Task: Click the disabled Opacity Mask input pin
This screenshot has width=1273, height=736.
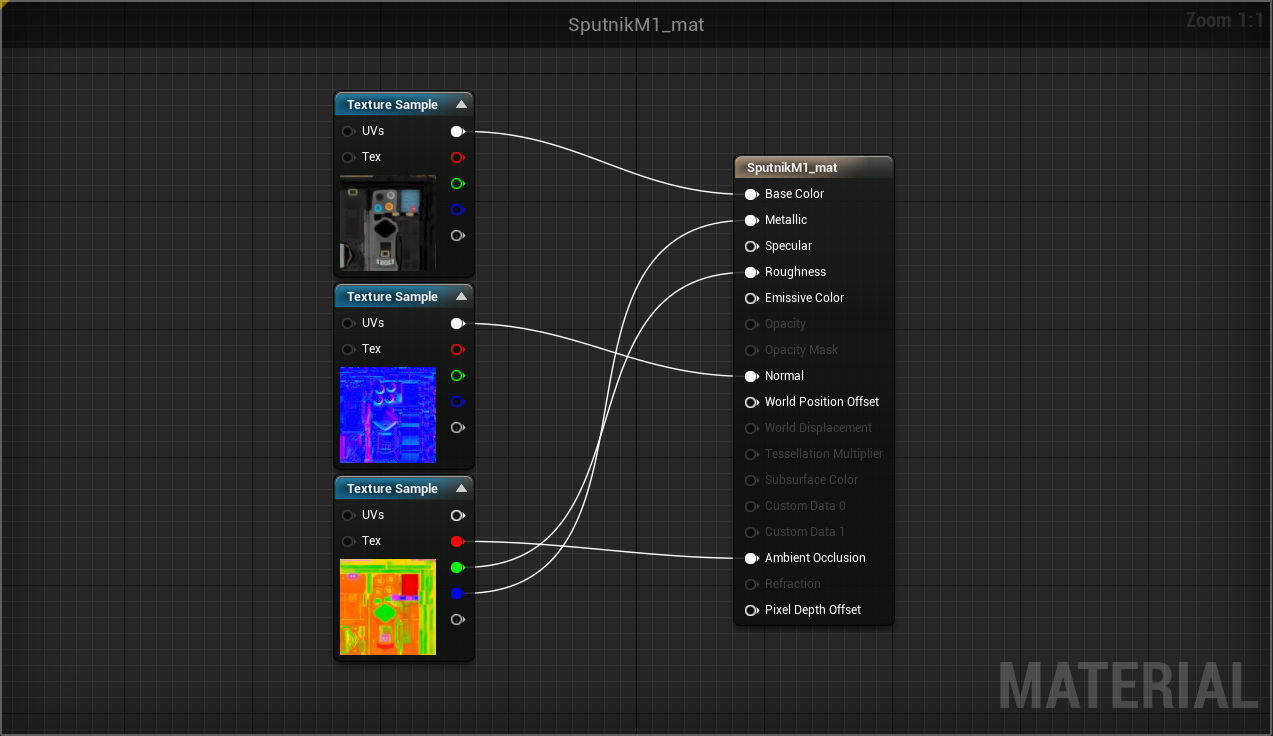Action: tap(751, 350)
